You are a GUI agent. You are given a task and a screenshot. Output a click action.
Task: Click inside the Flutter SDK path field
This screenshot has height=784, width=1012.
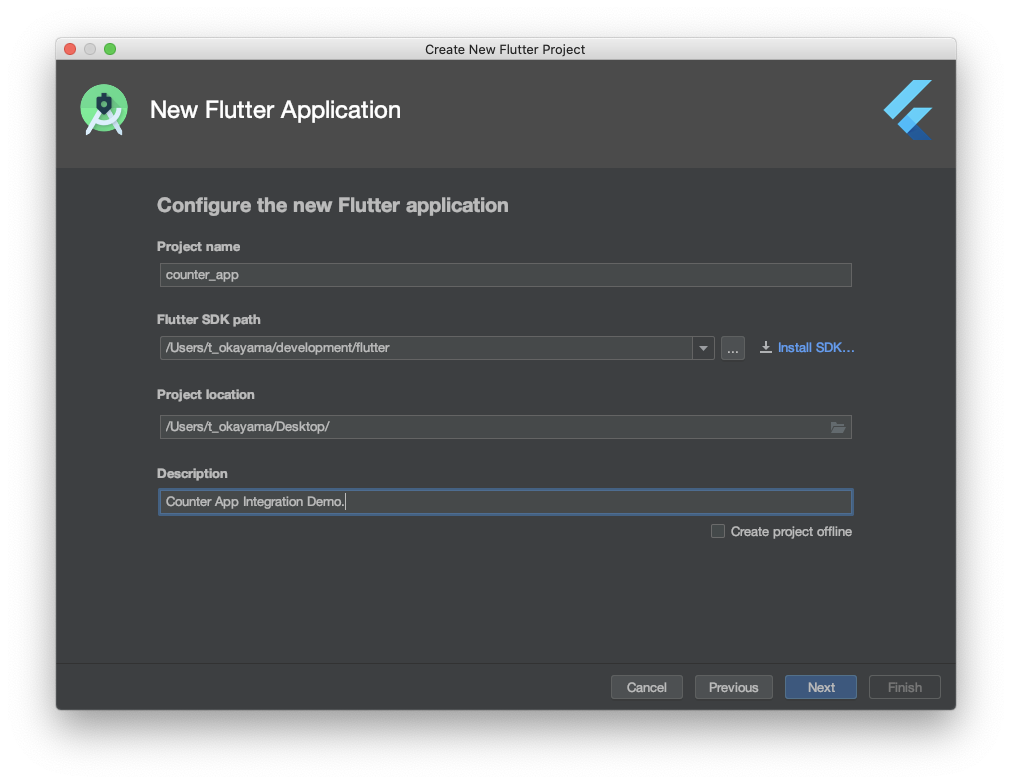[x=426, y=348]
